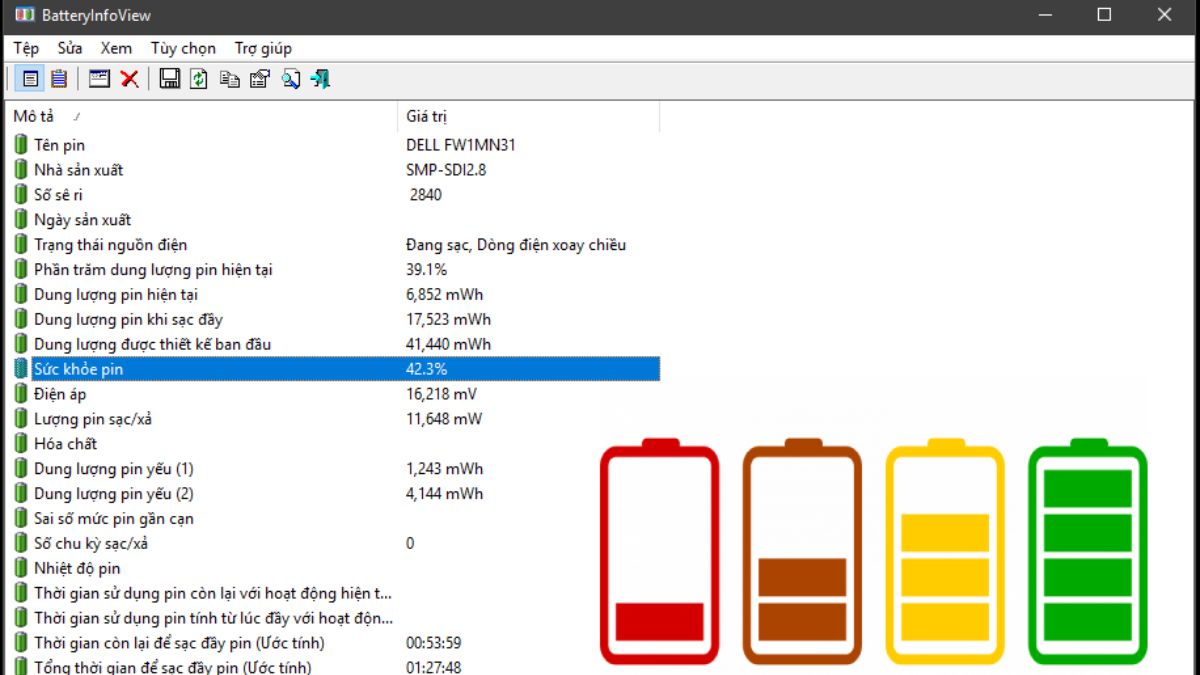Open the Tùy chọn menu
The image size is (1200, 675).
coord(183,48)
